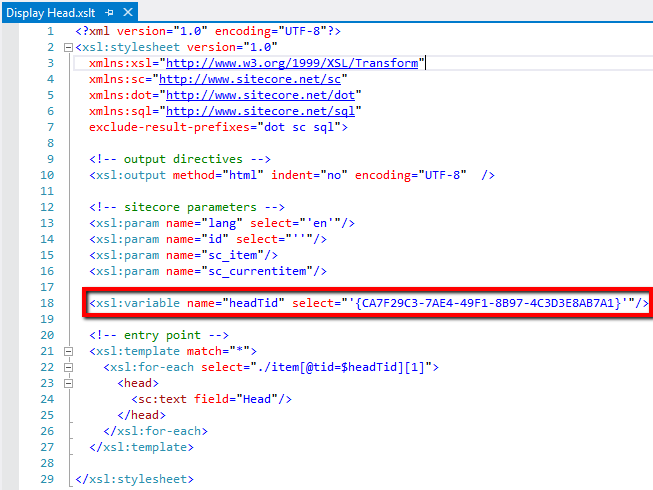The width and height of the screenshot is (653, 490).
Task: Click the closing </xsl:template> tag
Action: tap(141, 447)
